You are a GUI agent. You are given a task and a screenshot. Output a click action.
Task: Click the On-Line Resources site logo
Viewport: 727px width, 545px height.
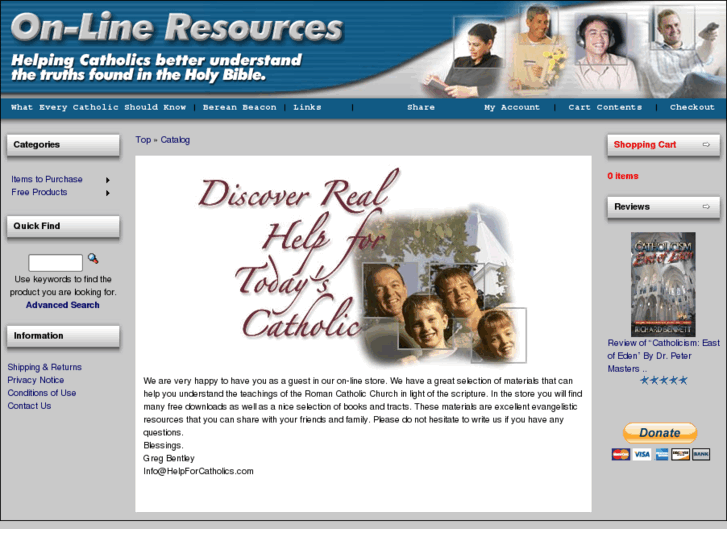click(x=176, y=27)
